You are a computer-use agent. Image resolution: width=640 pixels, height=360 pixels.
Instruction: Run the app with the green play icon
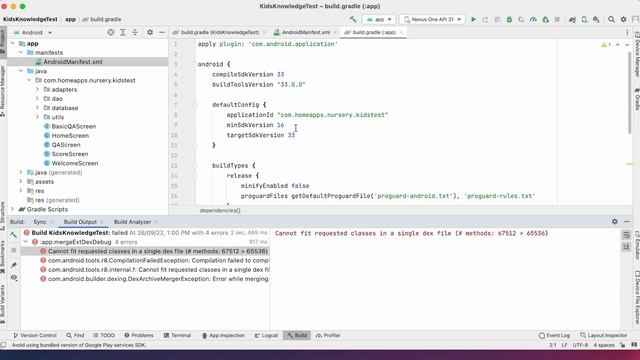point(473,19)
